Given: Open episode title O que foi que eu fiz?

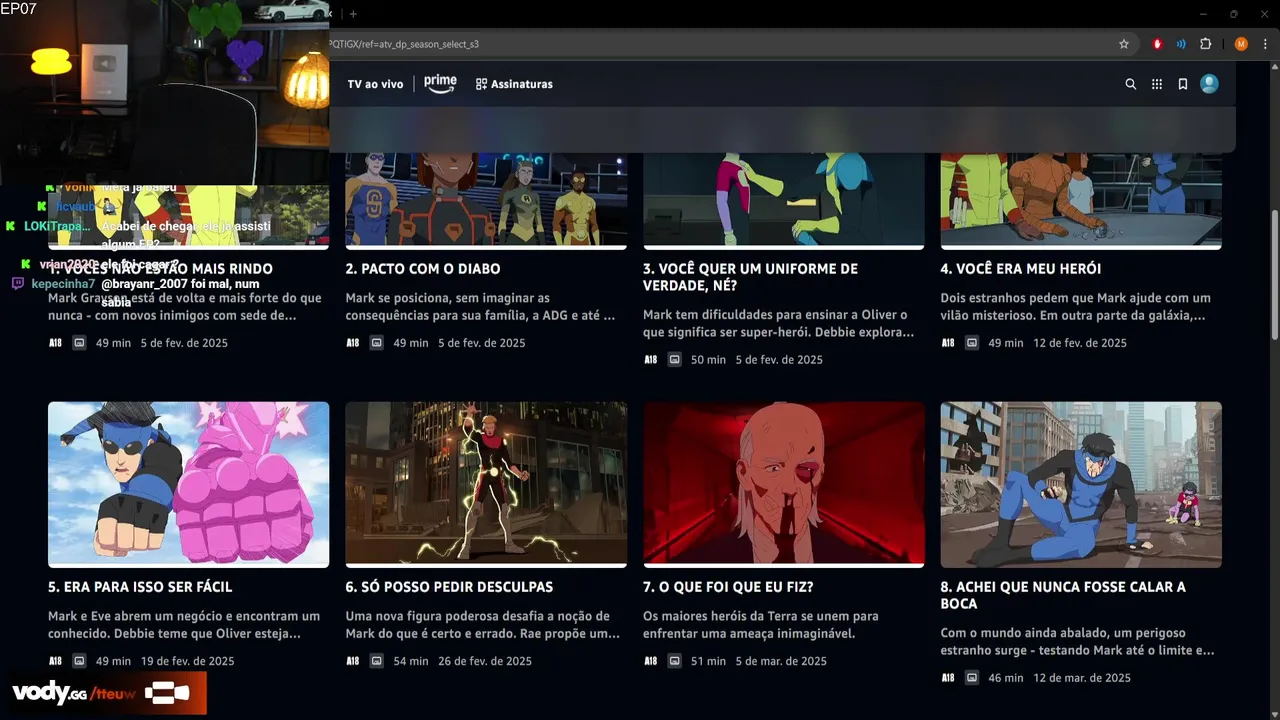Looking at the screenshot, I should [x=728, y=587].
